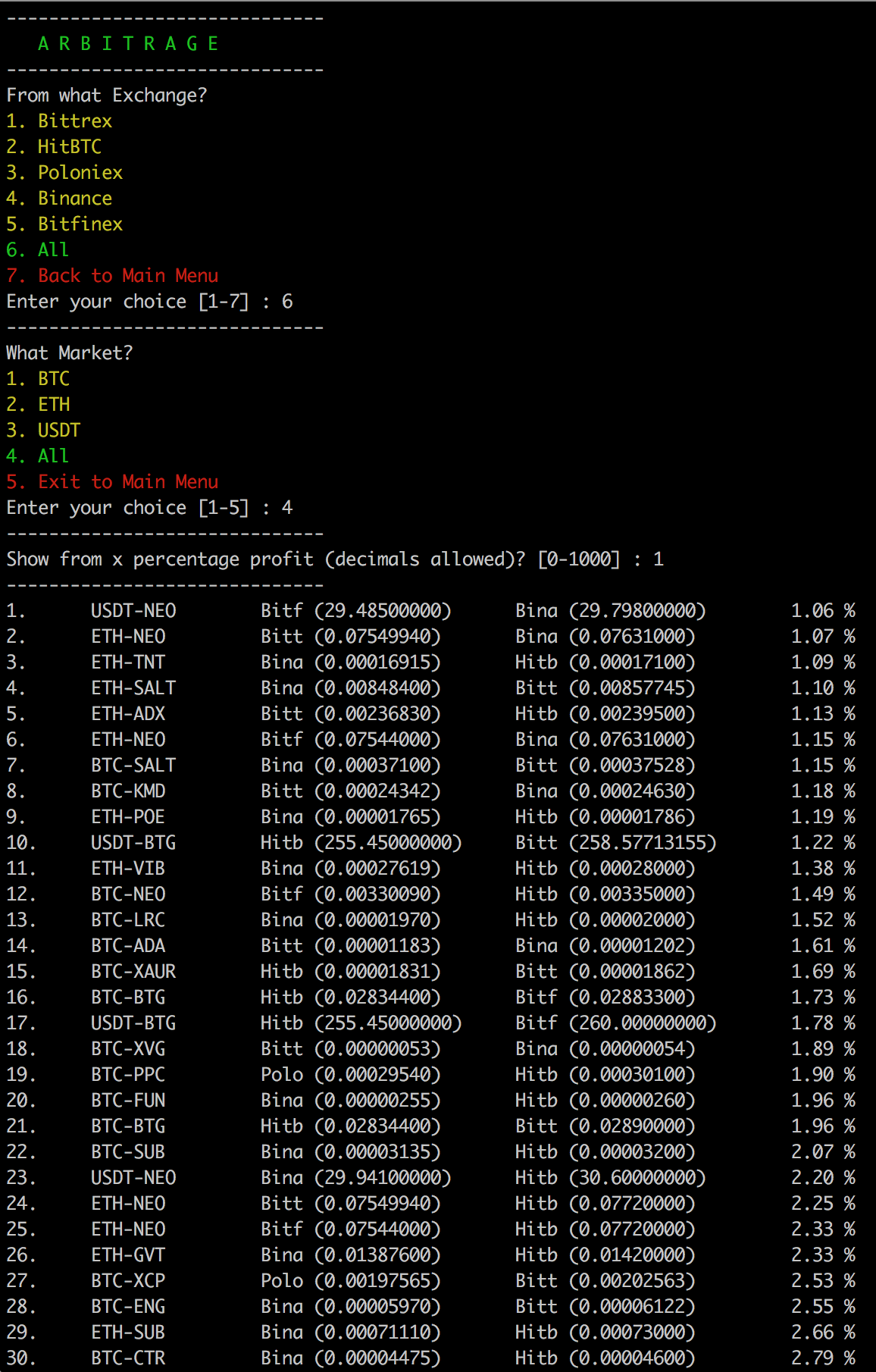Click Polo (0.00029540) price in row 19

click(x=351, y=1075)
